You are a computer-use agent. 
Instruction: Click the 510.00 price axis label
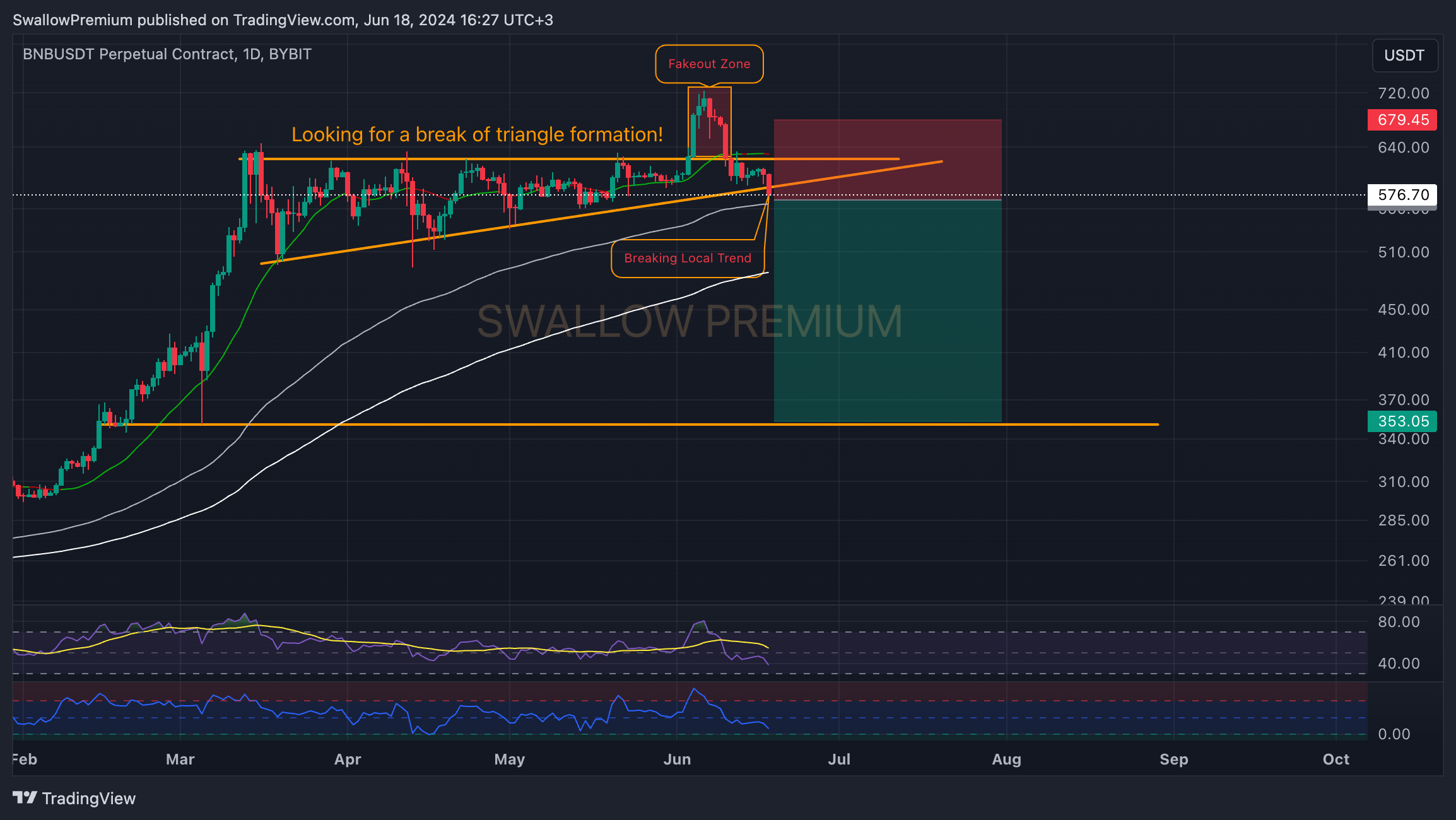pyautogui.click(x=1404, y=252)
